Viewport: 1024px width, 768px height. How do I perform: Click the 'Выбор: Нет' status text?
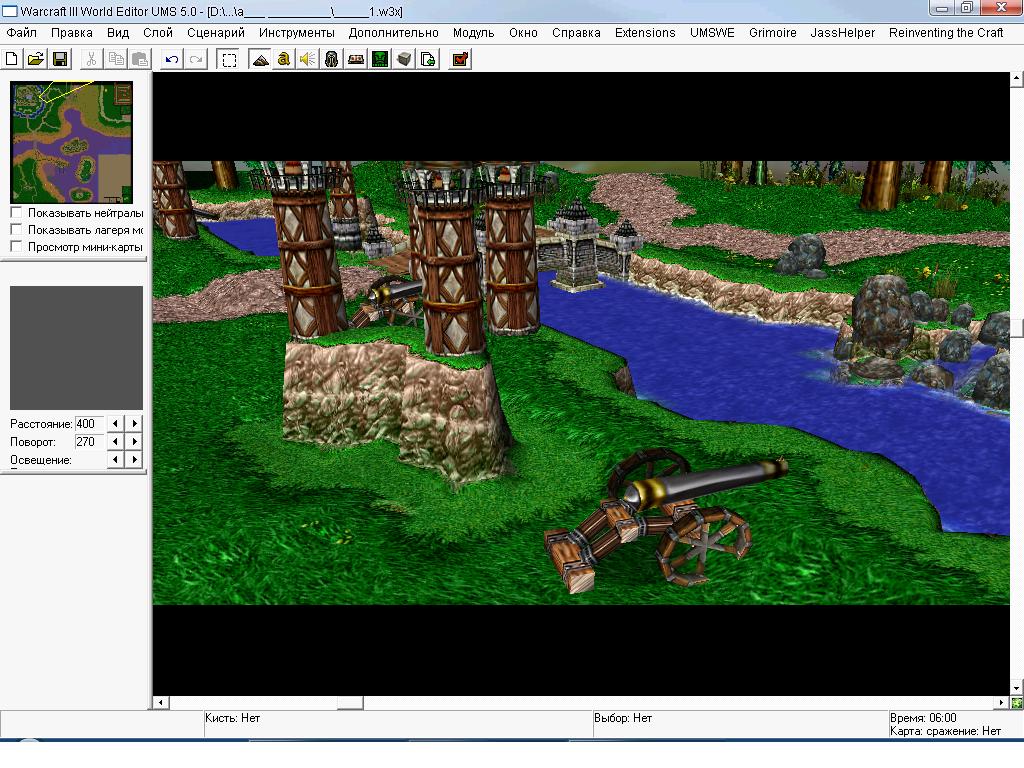coord(623,718)
